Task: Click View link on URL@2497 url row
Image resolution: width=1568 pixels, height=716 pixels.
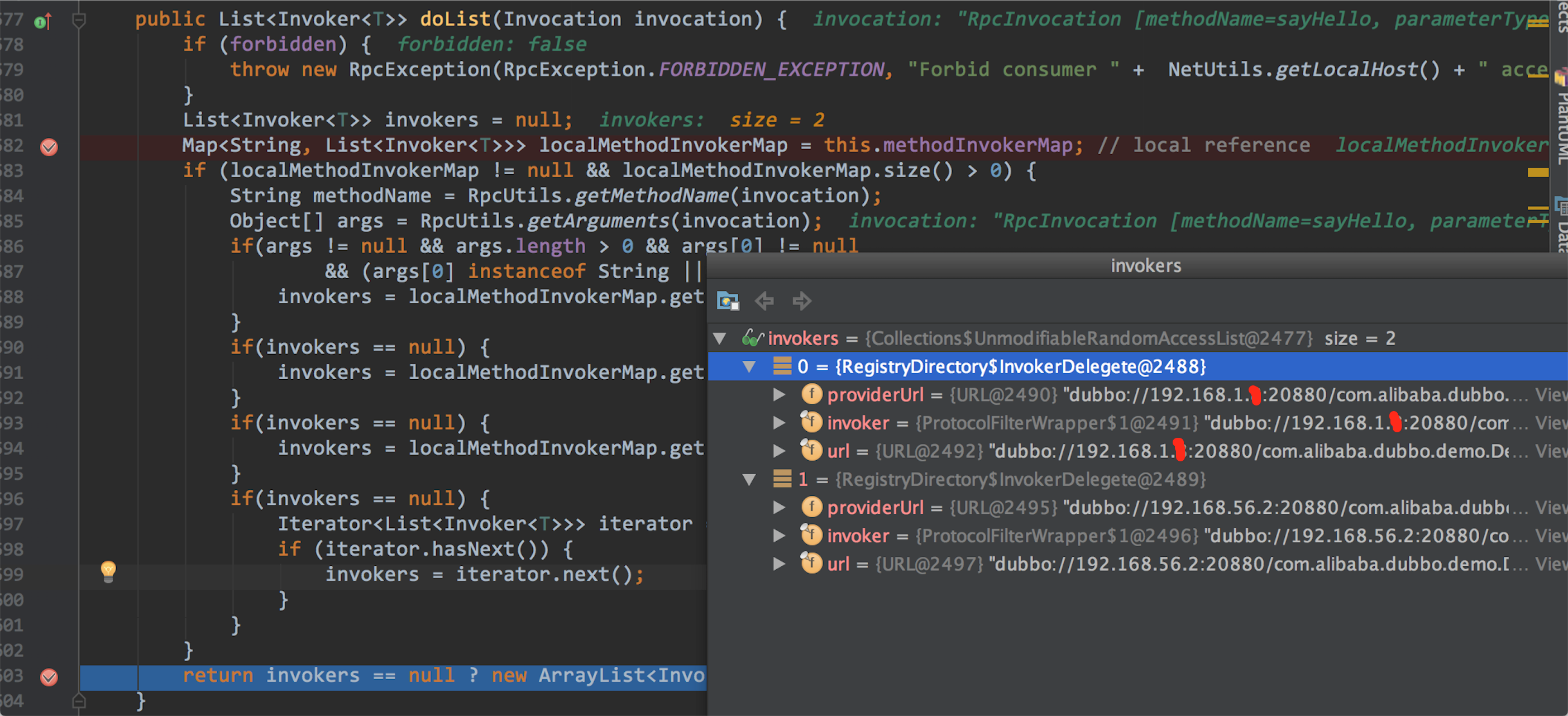Action: point(1551,565)
